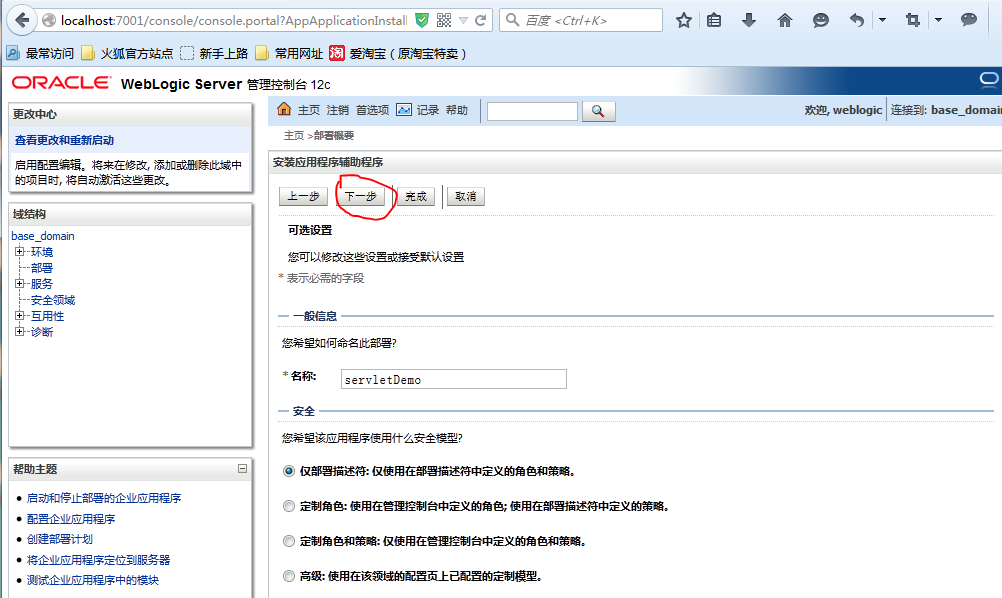Image resolution: width=1002 pixels, height=598 pixels.
Task: Open 测试企业应用程序中的模块 help topic
Action: click(x=93, y=580)
